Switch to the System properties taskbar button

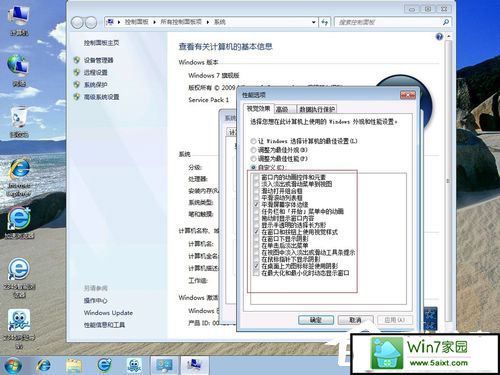(195, 365)
